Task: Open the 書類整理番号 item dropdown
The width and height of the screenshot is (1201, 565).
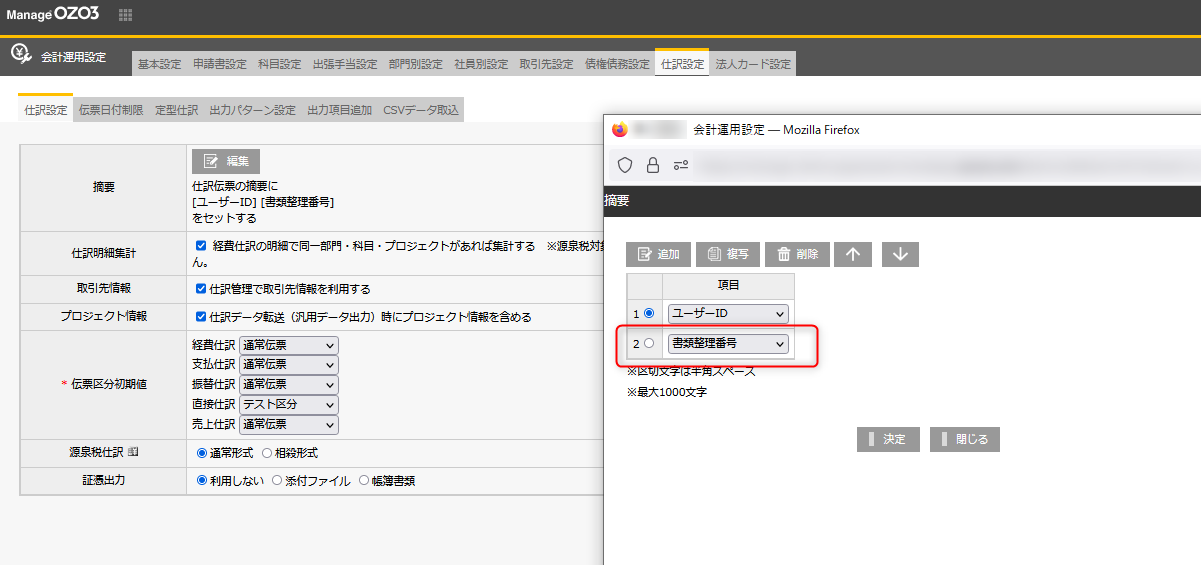Action: click(x=728, y=344)
